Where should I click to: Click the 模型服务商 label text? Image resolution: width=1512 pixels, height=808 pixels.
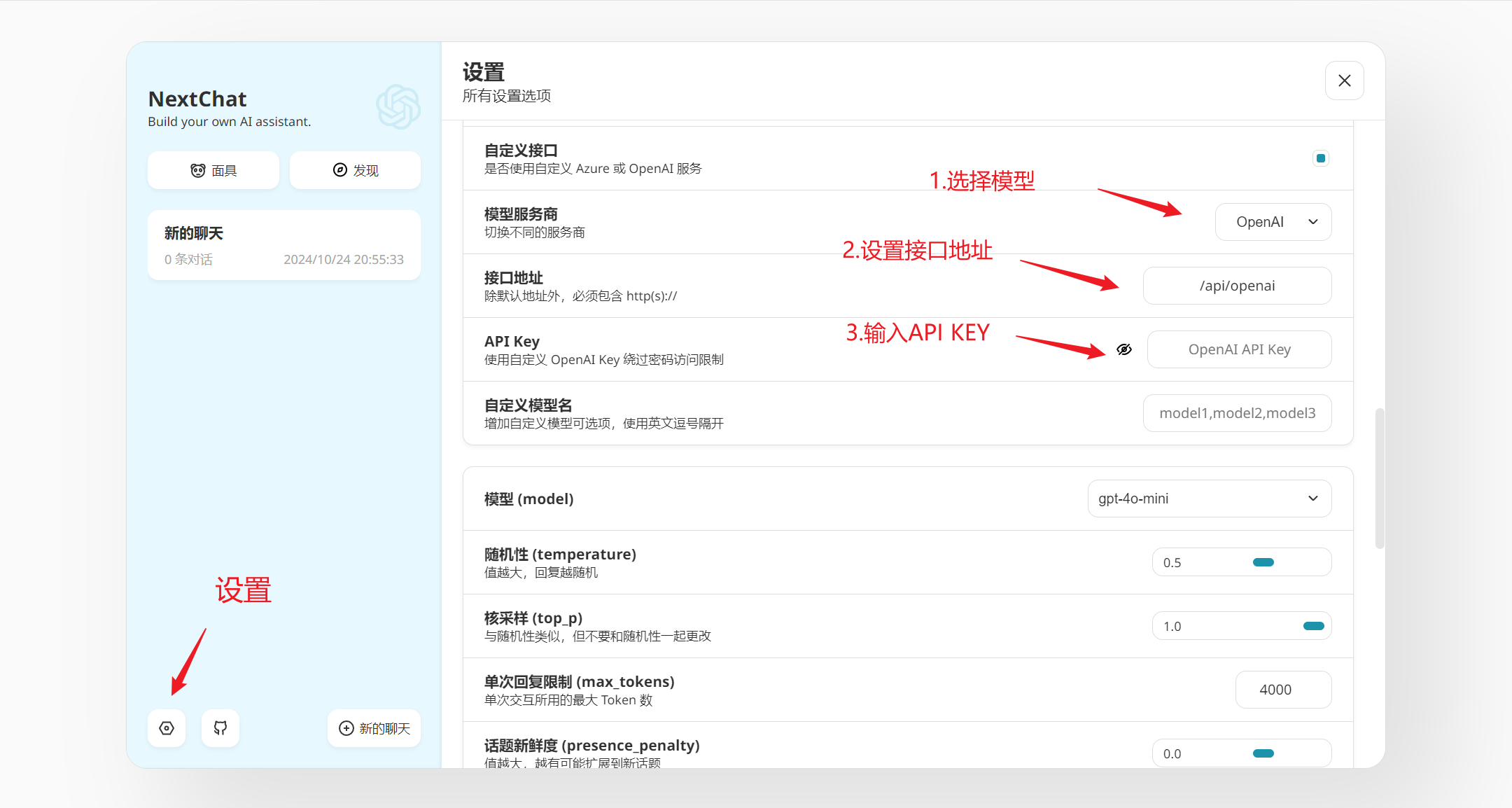point(521,214)
